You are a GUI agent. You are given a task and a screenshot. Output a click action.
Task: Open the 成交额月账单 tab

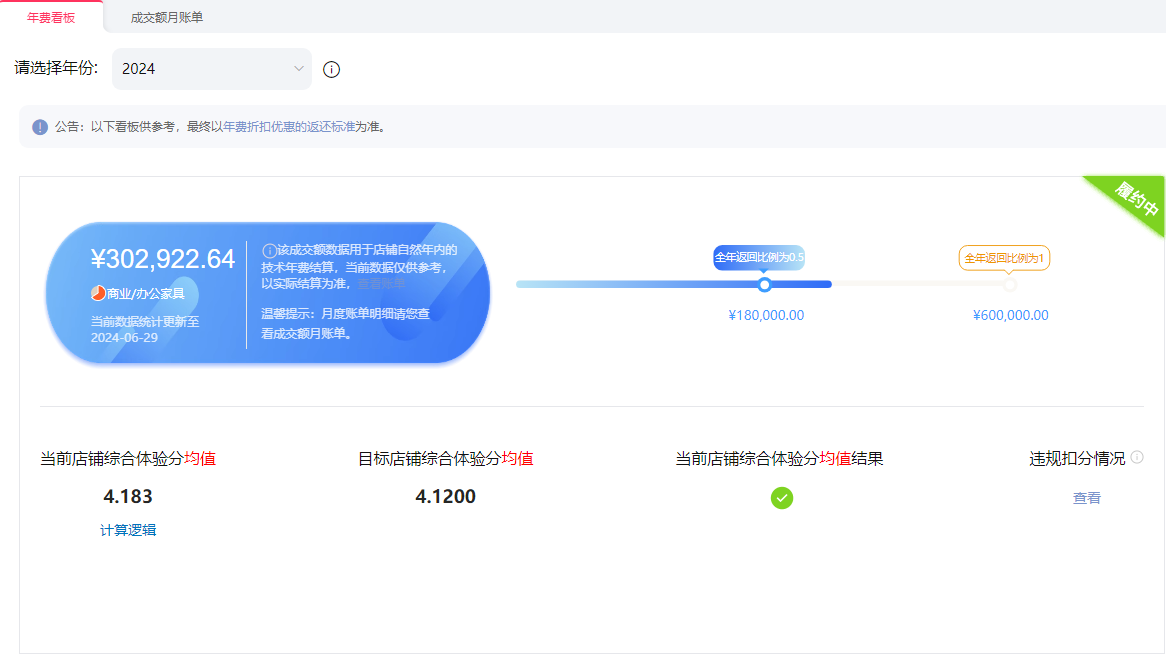pos(167,17)
